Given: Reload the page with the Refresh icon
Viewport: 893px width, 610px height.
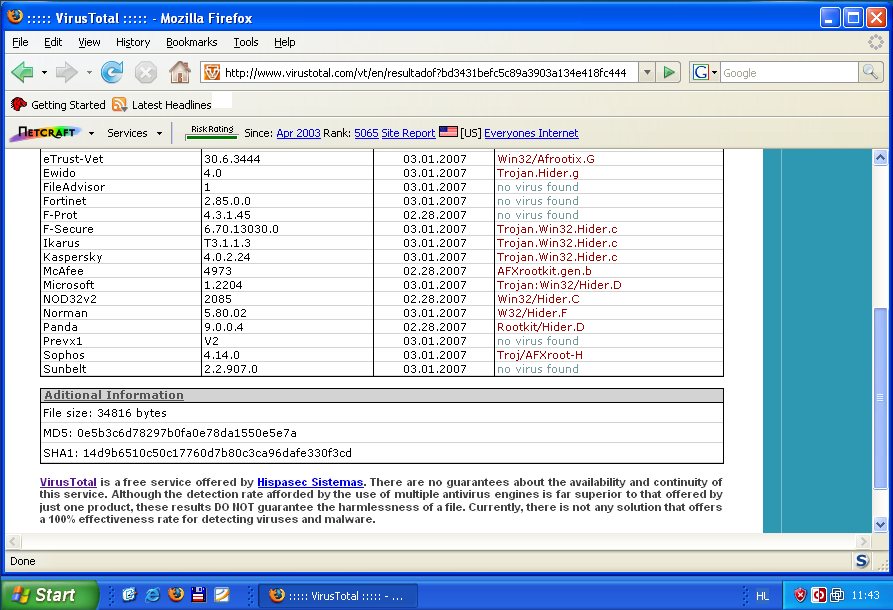Looking at the screenshot, I should (x=112, y=72).
